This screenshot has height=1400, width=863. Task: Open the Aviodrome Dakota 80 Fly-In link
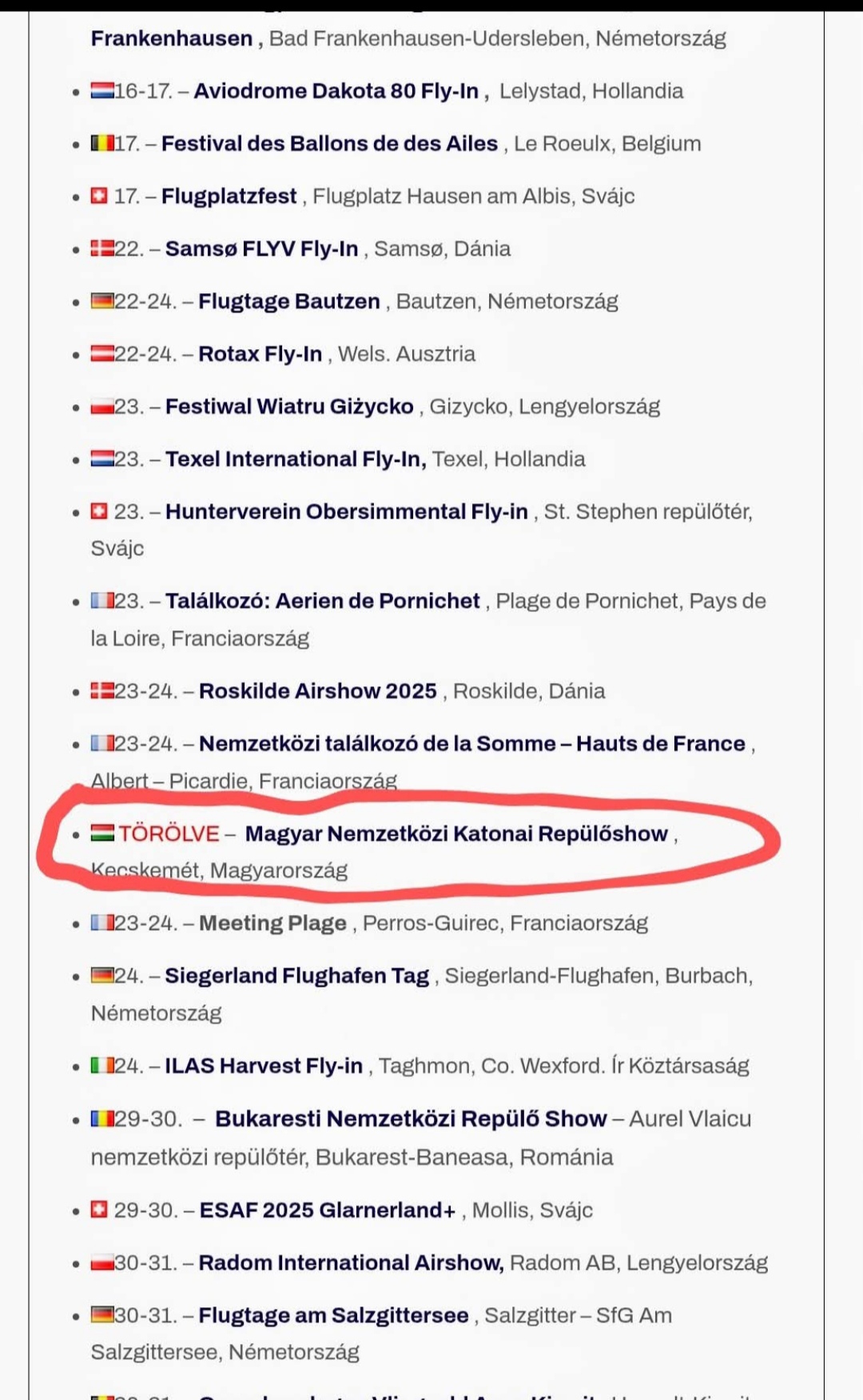(x=336, y=91)
